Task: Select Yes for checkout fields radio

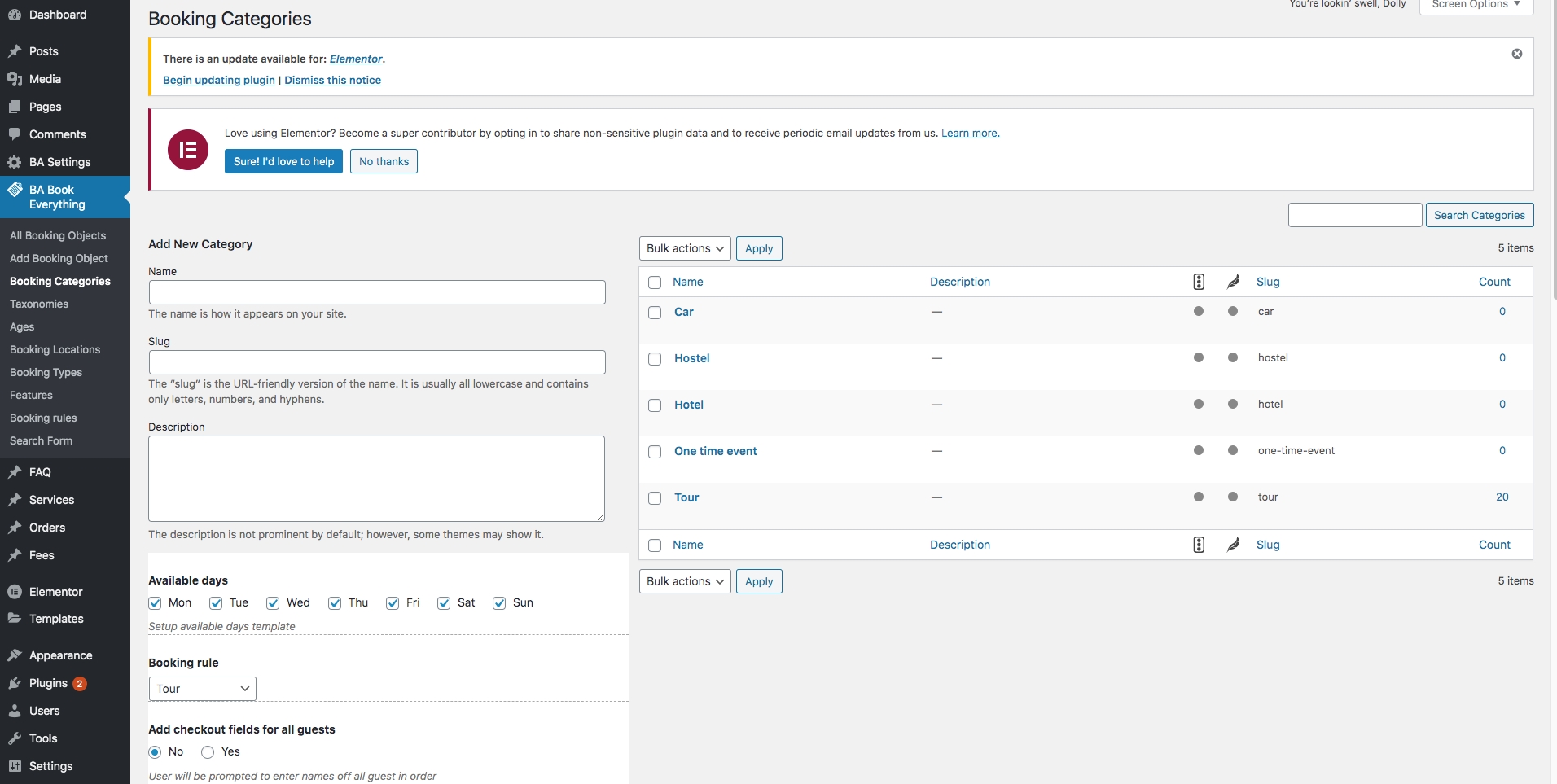Action: click(x=208, y=752)
